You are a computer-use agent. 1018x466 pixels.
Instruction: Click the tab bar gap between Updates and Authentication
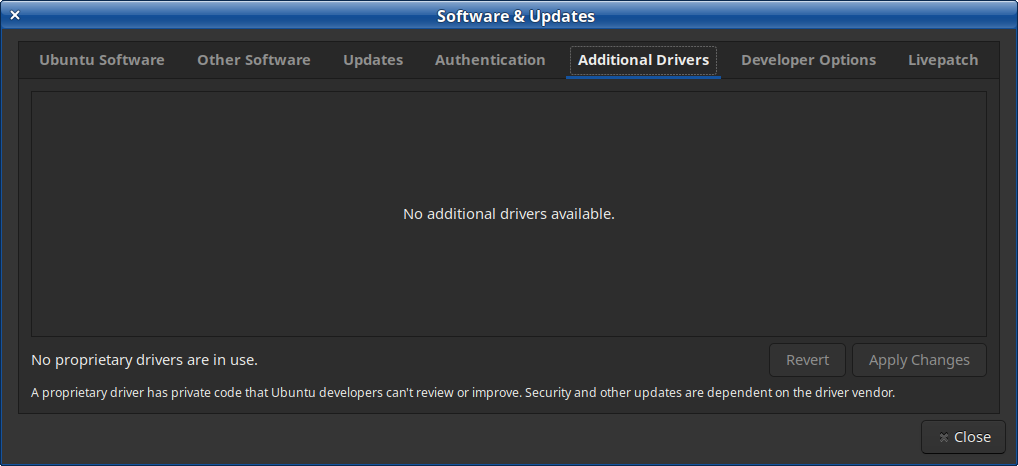pyautogui.click(x=419, y=60)
